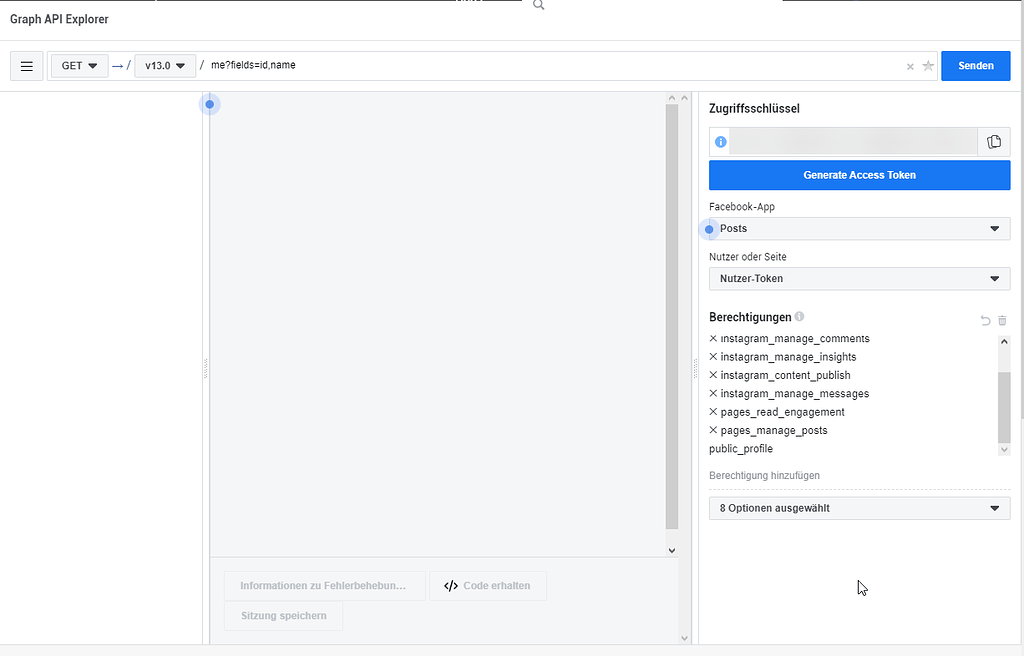Undo permission changes with the revert arrow icon
The height and width of the screenshot is (656, 1024).
984,319
